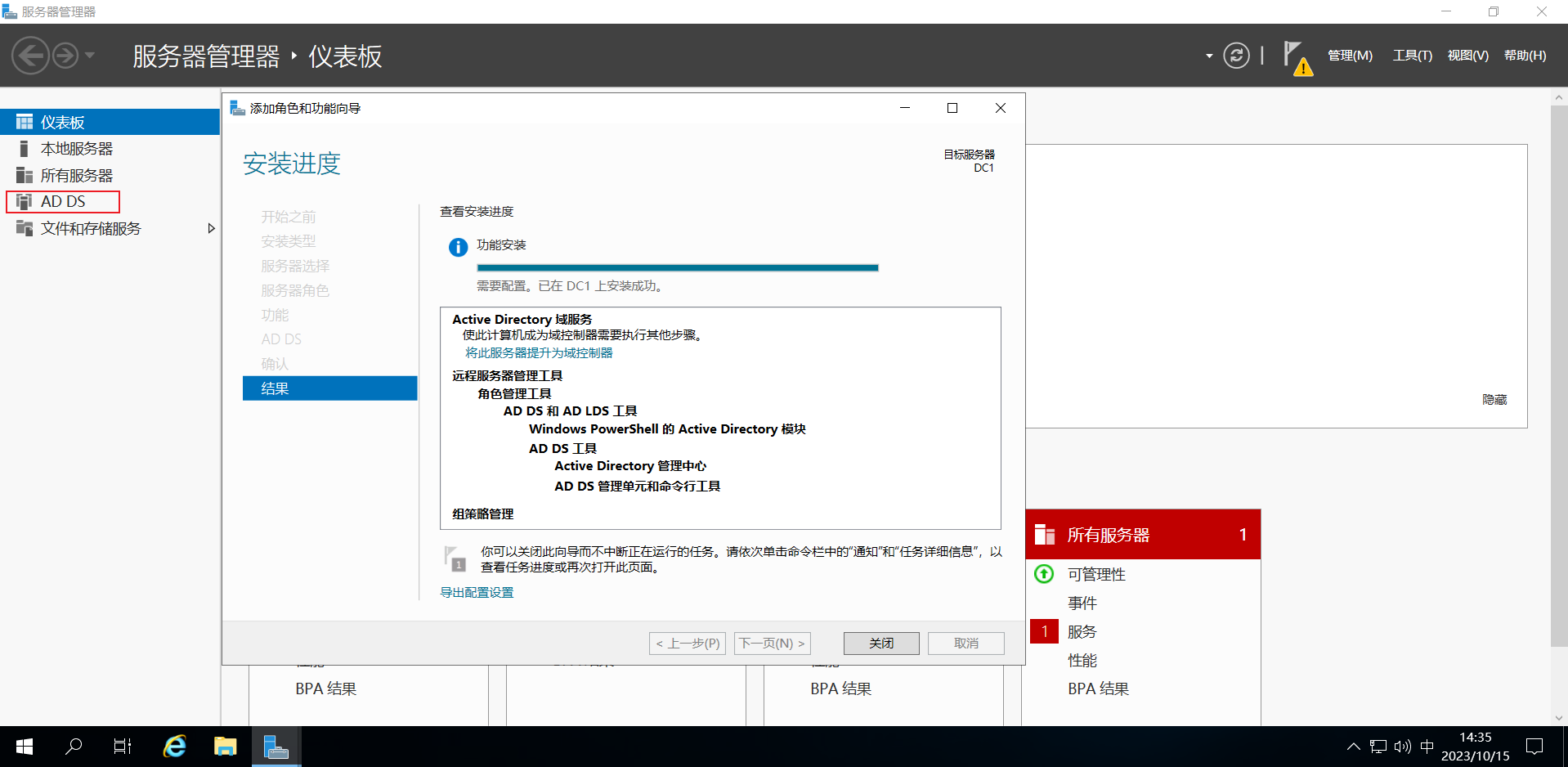Open 可管理性 in 所有服务器 tile
1568x767 pixels.
(1096, 574)
